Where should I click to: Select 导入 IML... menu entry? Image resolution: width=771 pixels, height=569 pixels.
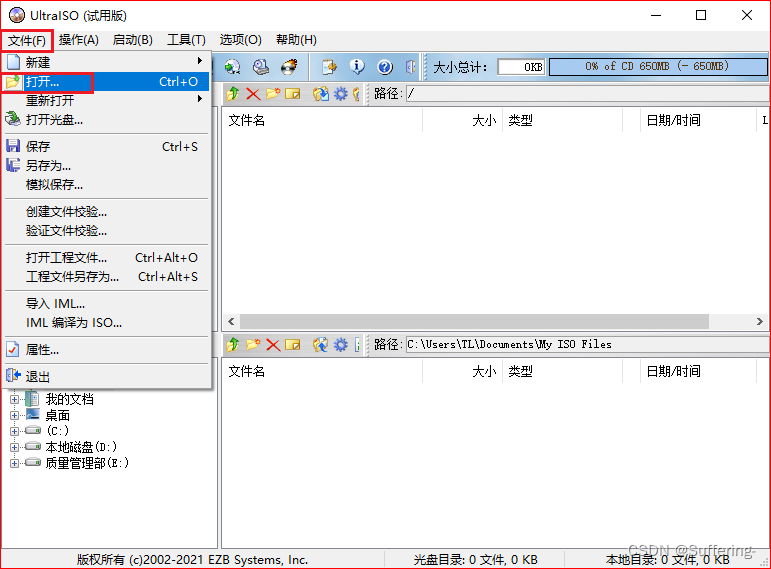107,303
